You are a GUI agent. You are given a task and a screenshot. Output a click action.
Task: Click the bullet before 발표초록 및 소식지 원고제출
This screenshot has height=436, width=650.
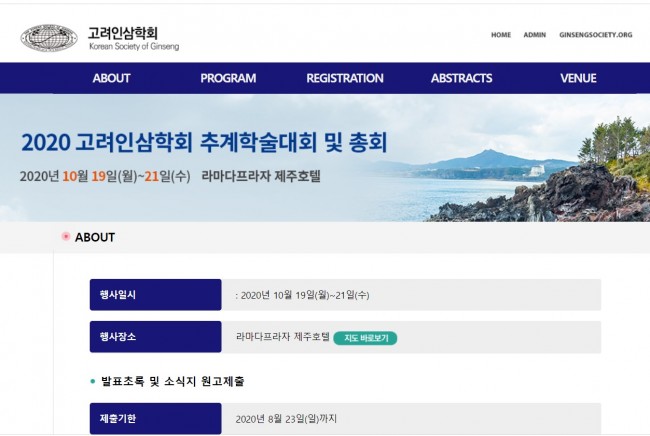click(x=93, y=381)
